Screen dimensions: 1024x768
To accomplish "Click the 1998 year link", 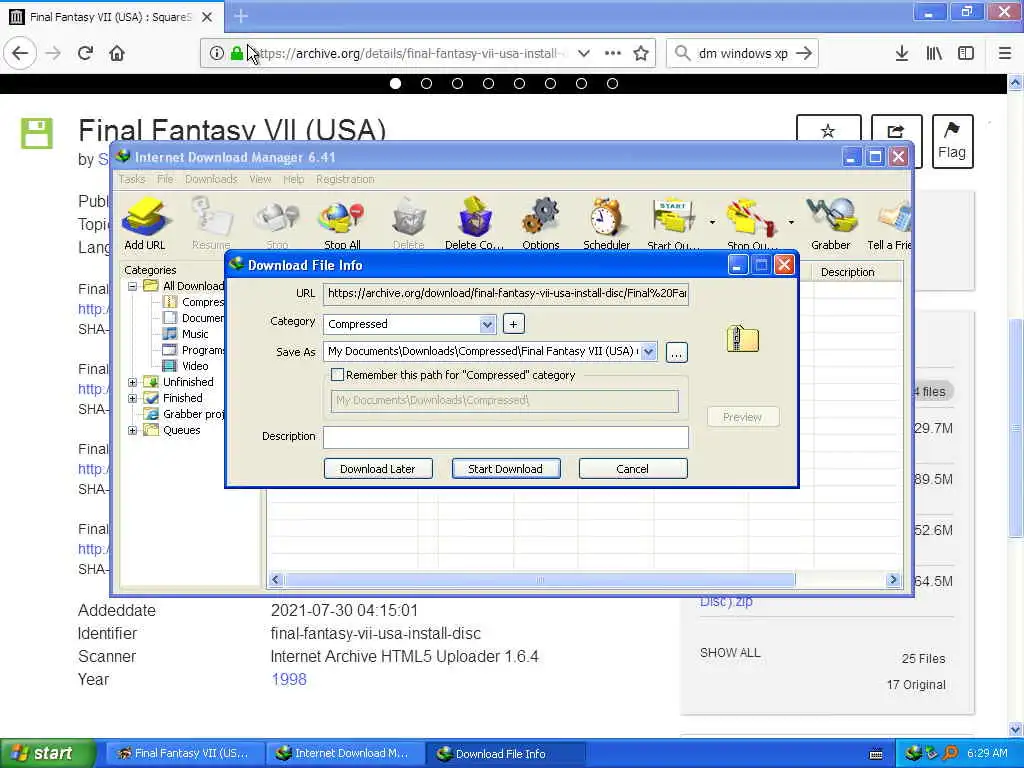I will [289, 679].
